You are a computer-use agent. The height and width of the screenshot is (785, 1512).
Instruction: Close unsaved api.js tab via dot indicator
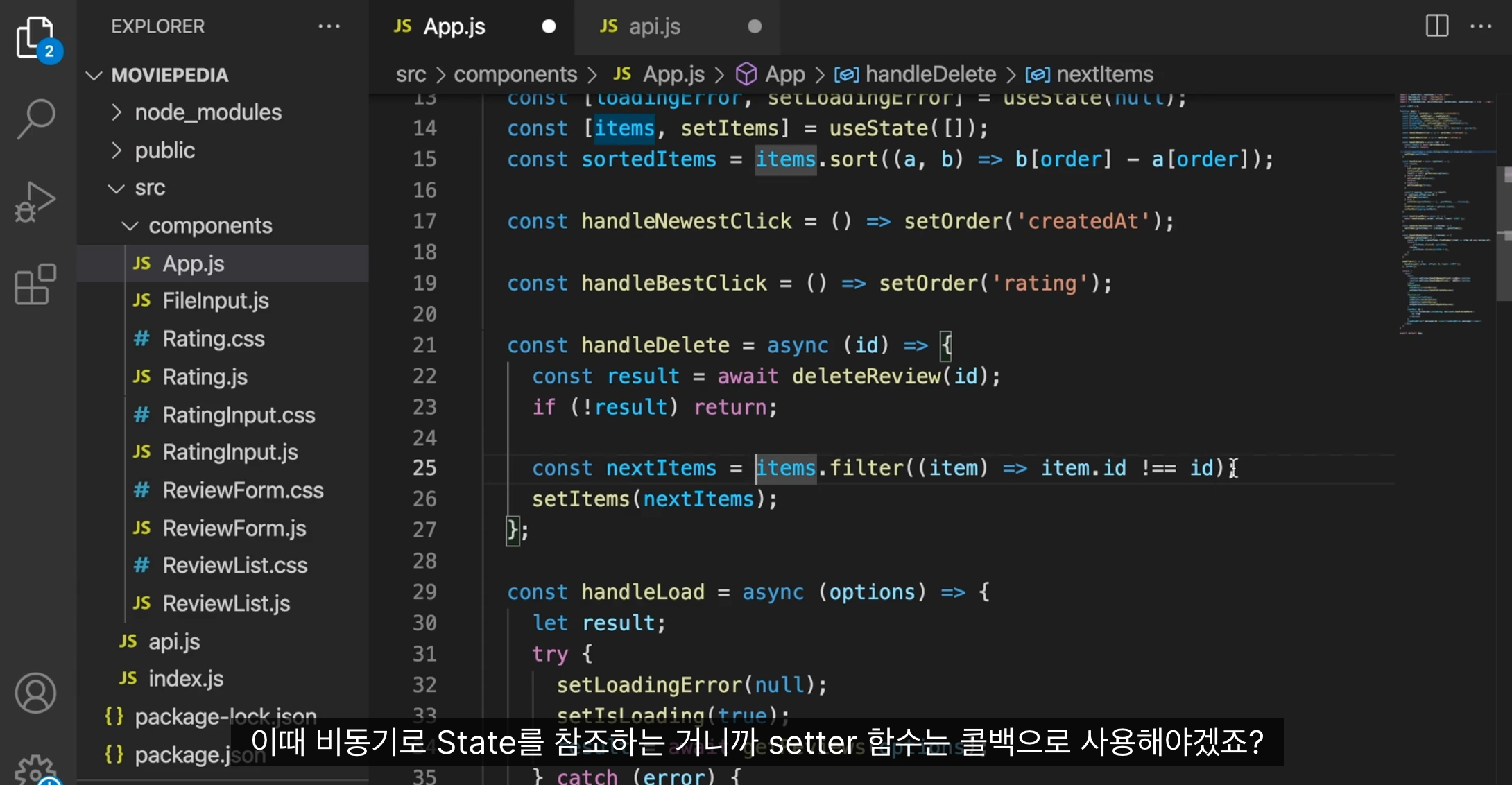(755, 26)
